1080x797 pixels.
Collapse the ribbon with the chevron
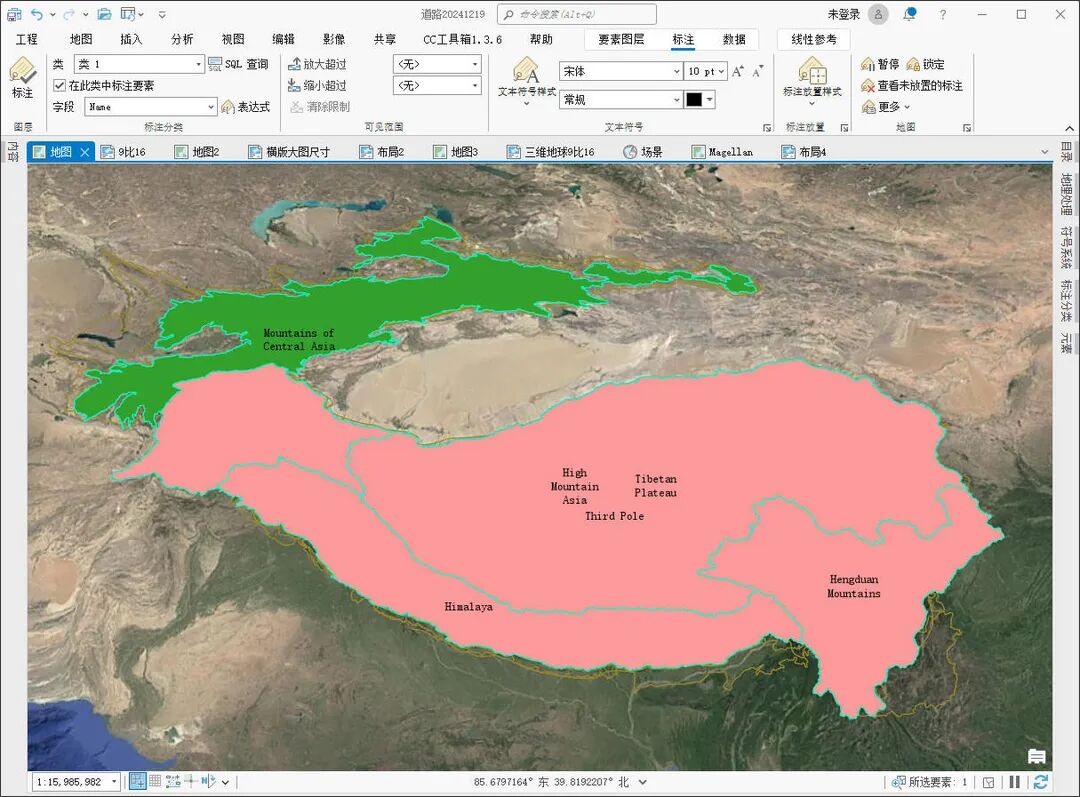(1069, 128)
